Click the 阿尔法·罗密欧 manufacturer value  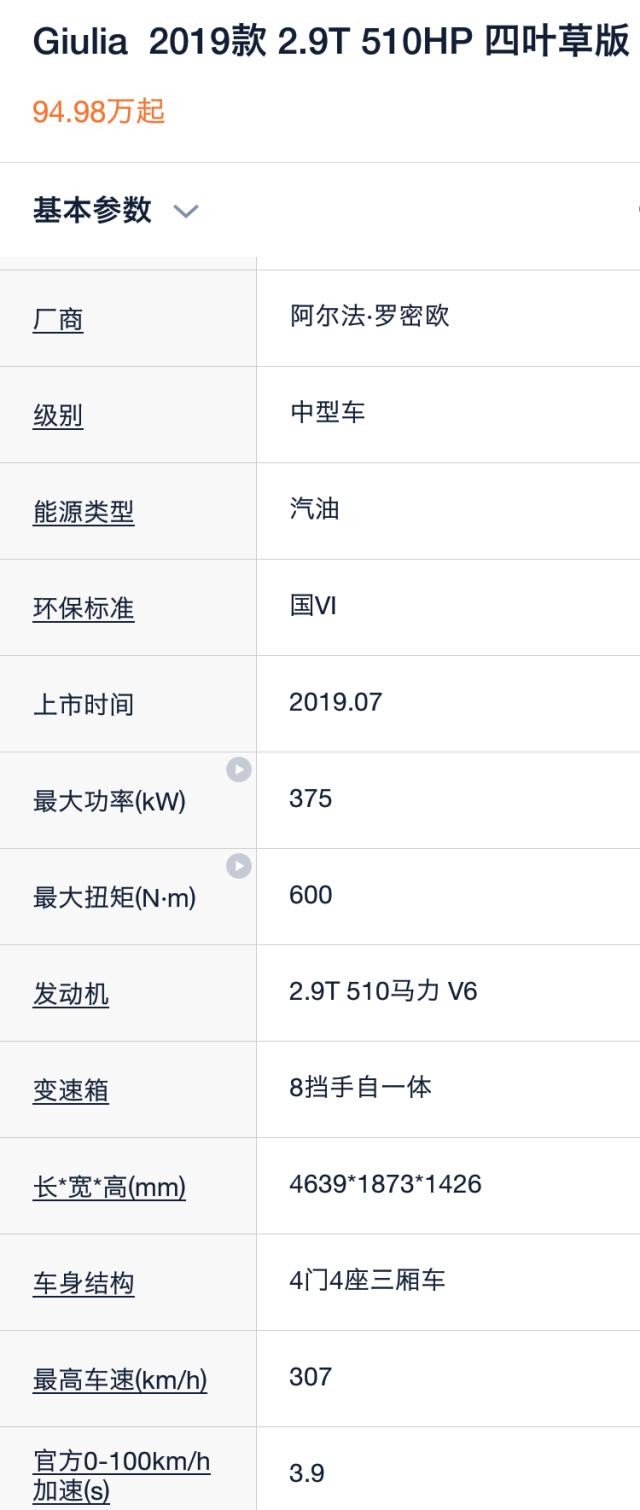[370, 316]
